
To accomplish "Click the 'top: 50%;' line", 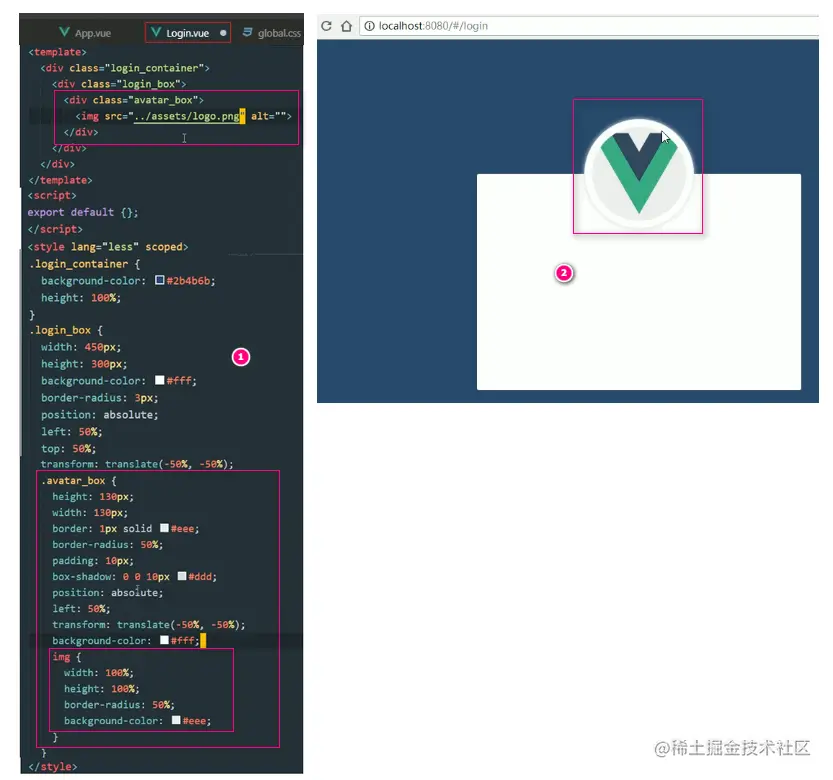I will tap(69, 448).
